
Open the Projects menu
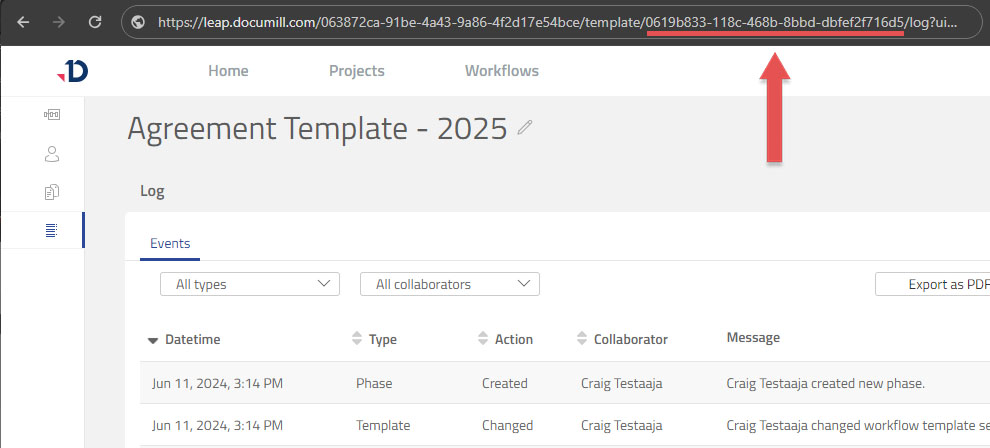(x=356, y=71)
